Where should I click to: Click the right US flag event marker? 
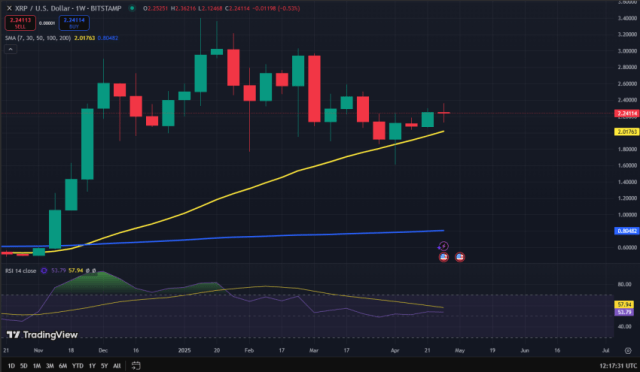pyautogui.click(x=460, y=257)
